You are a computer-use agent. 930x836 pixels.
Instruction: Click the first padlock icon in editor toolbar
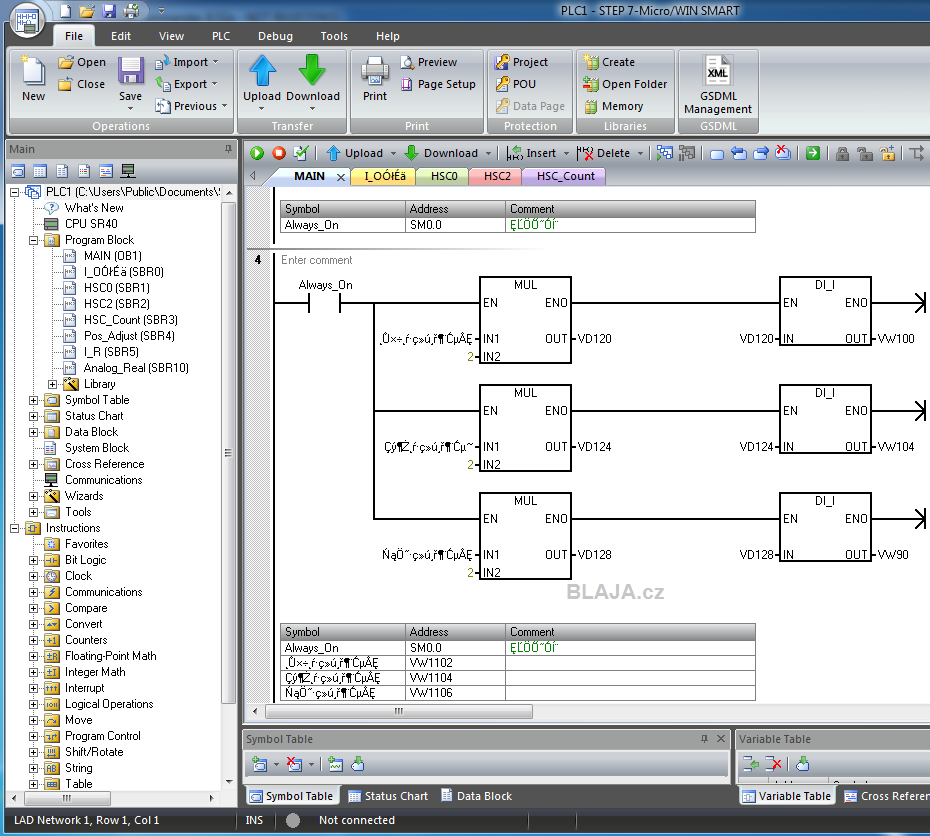coord(842,154)
